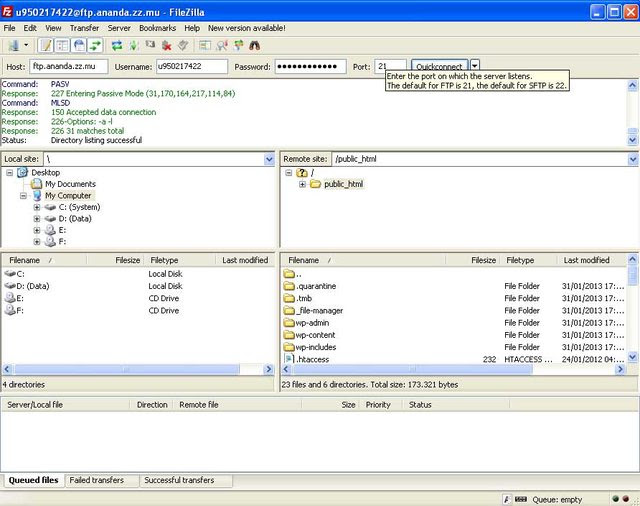The width and height of the screenshot is (640, 506).
Task: Expand the F: drive node
Action: 37,241
